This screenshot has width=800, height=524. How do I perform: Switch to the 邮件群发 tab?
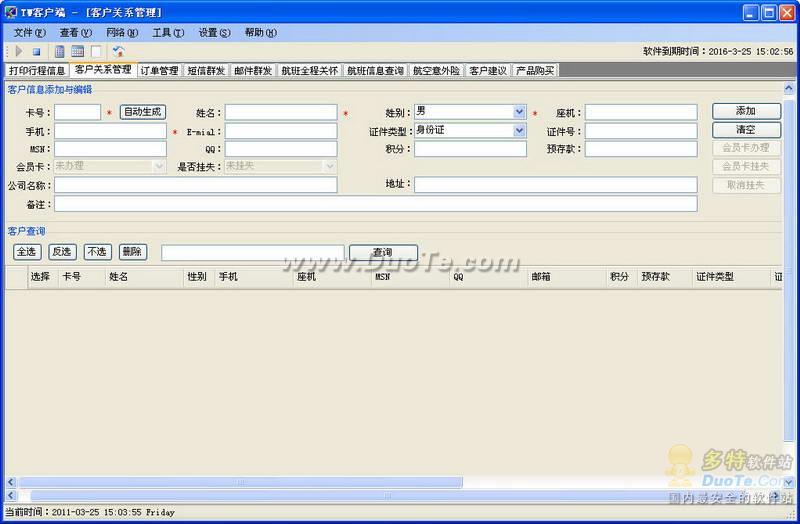click(253, 70)
